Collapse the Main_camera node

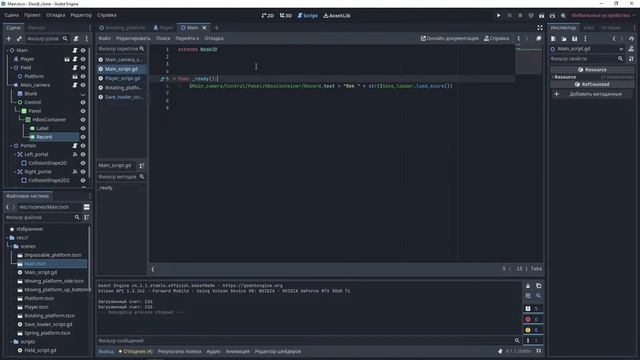(11, 85)
